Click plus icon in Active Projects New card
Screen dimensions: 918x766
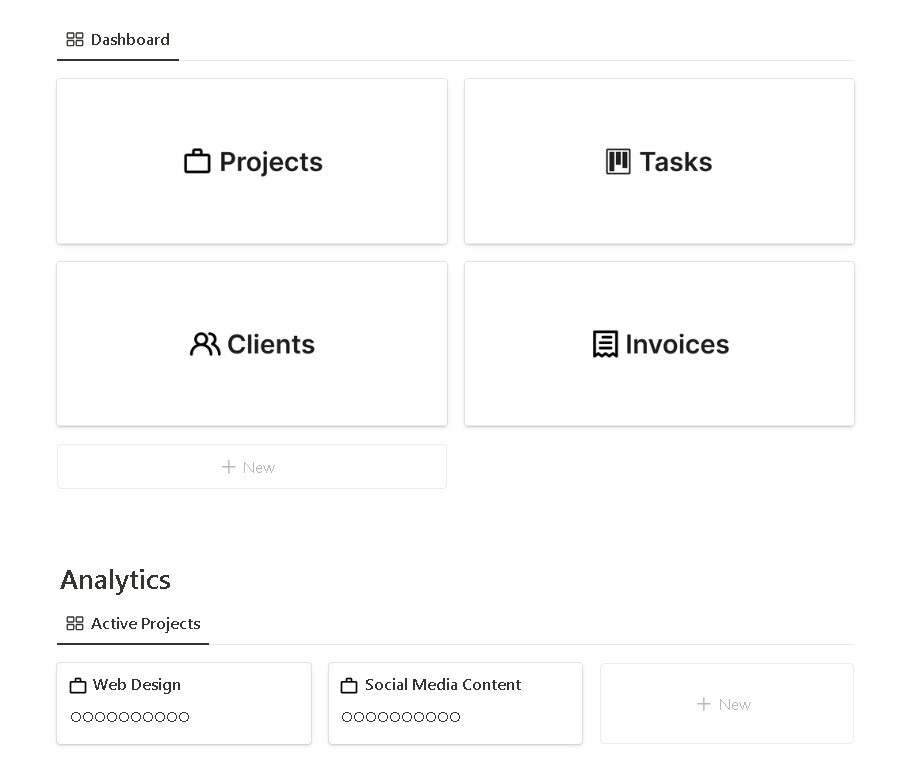click(x=704, y=704)
